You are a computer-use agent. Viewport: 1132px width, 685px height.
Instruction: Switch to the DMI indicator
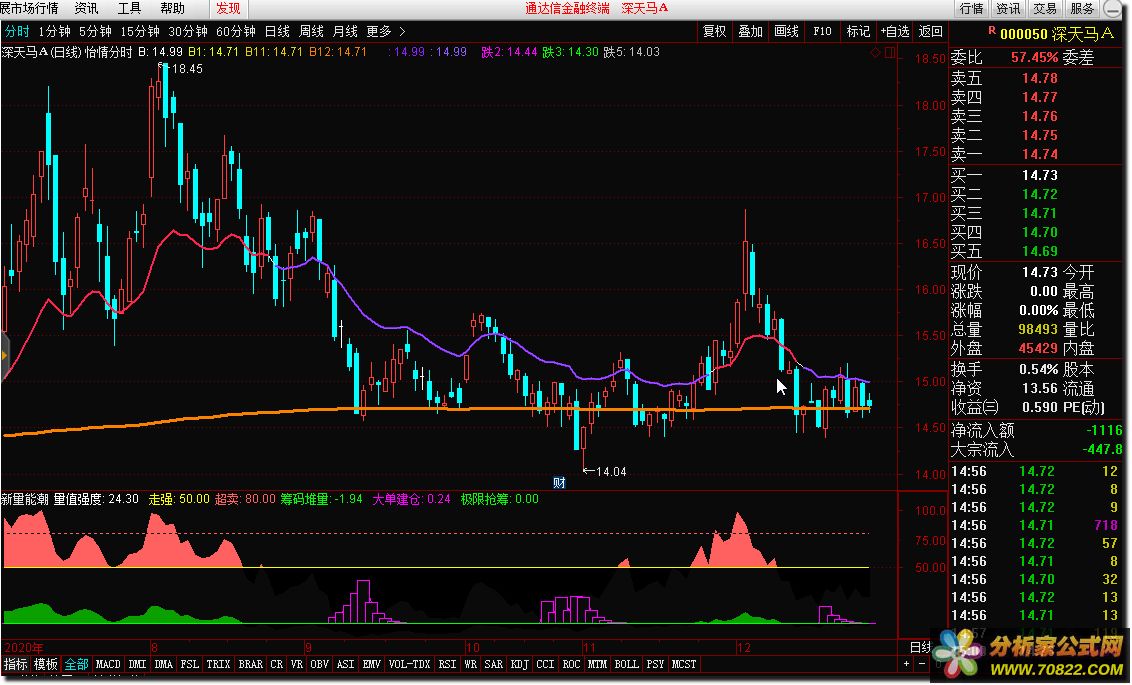[x=137, y=664]
